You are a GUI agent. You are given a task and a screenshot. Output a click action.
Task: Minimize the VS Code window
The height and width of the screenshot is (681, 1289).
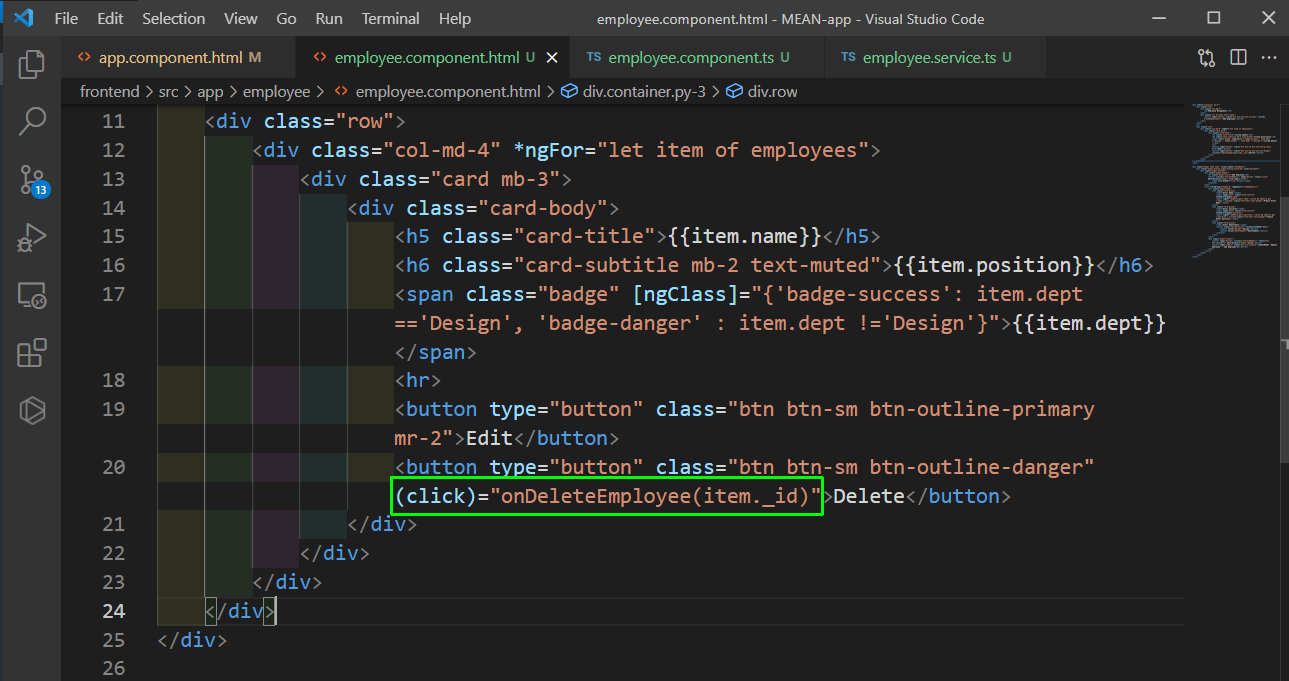point(1160,18)
